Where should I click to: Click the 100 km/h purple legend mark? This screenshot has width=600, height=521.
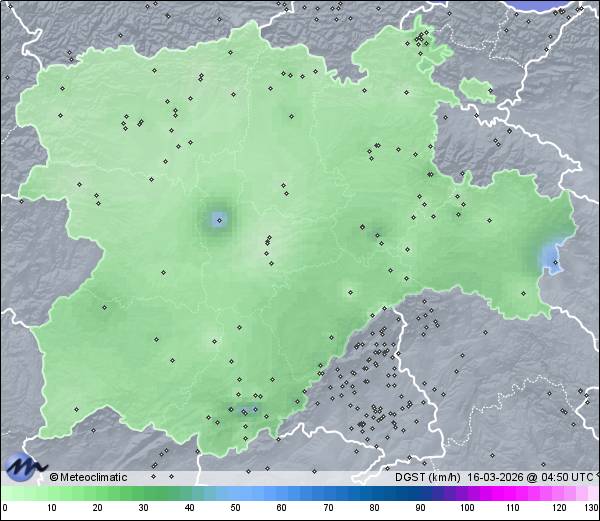tap(466, 507)
